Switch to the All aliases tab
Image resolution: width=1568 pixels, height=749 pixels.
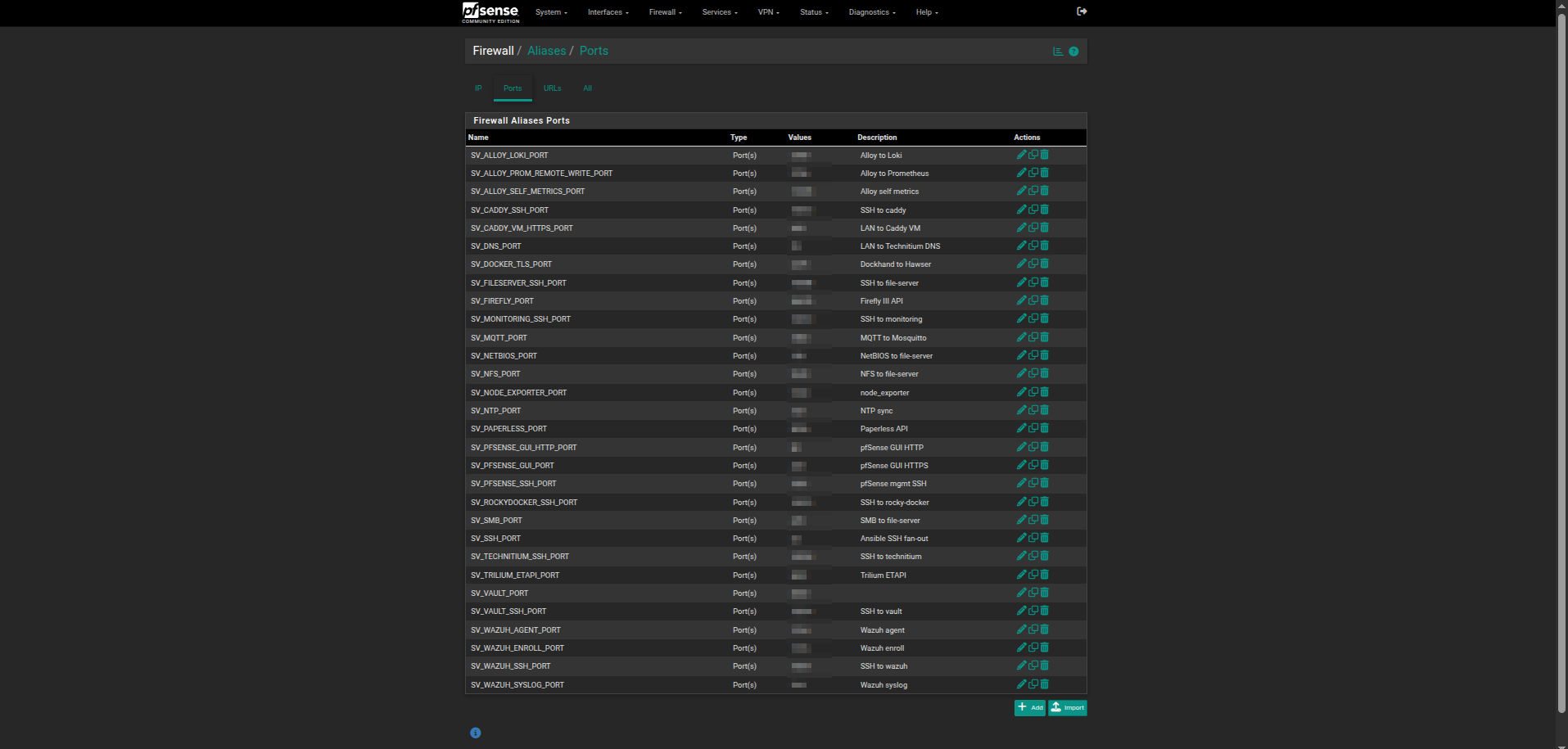587,88
